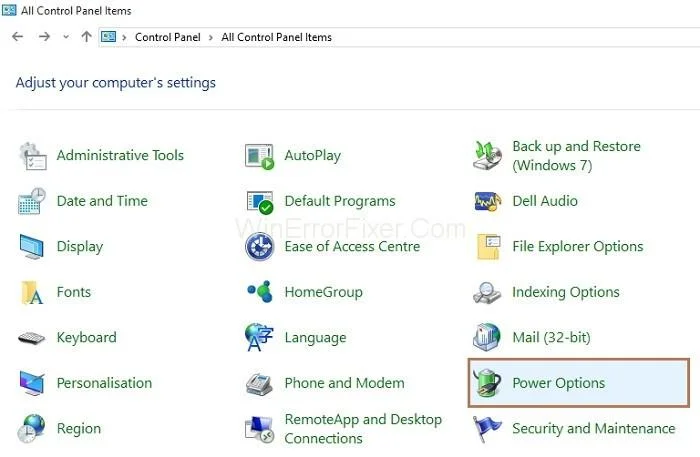Open Power Options link
Image resolution: width=700 pixels, height=457 pixels.
(558, 383)
